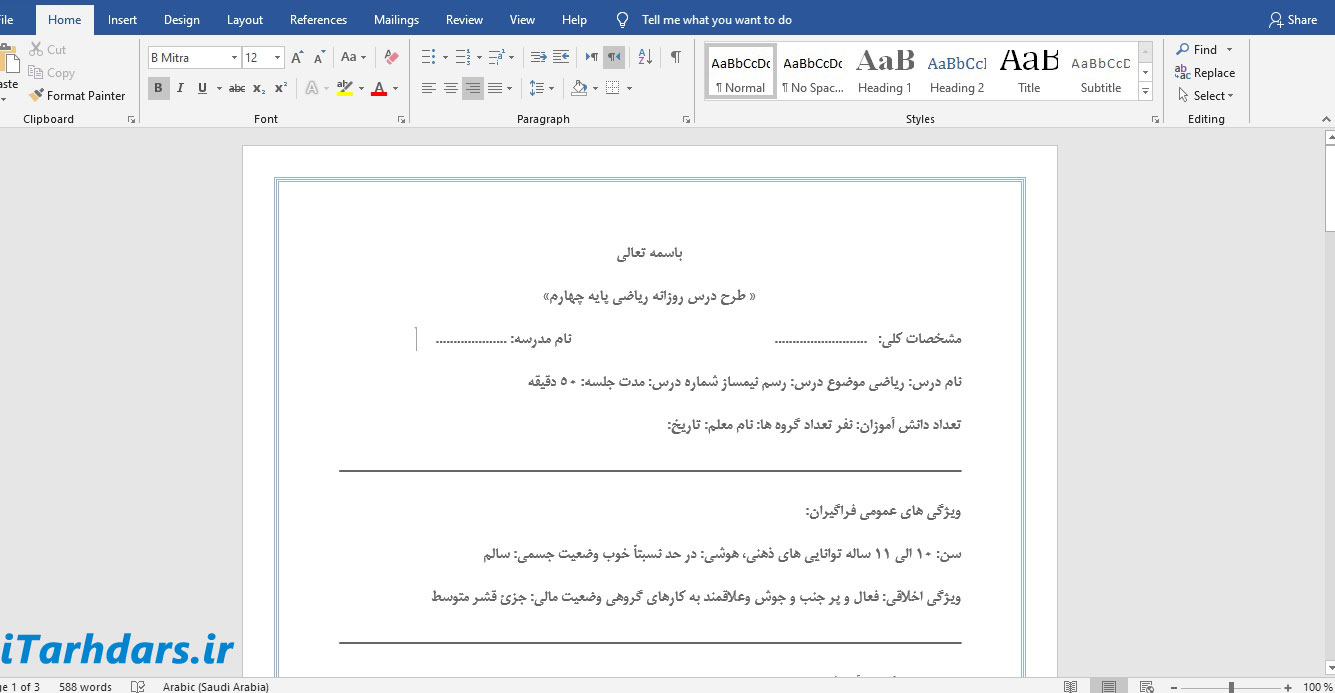1335x693 pixels.
Task: Apply subscript formatting
Action: tap(259, 88)
